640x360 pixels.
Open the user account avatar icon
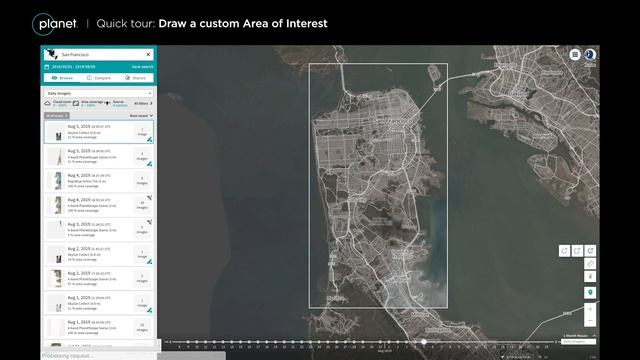pyautogui.click(x=590, y=54)
